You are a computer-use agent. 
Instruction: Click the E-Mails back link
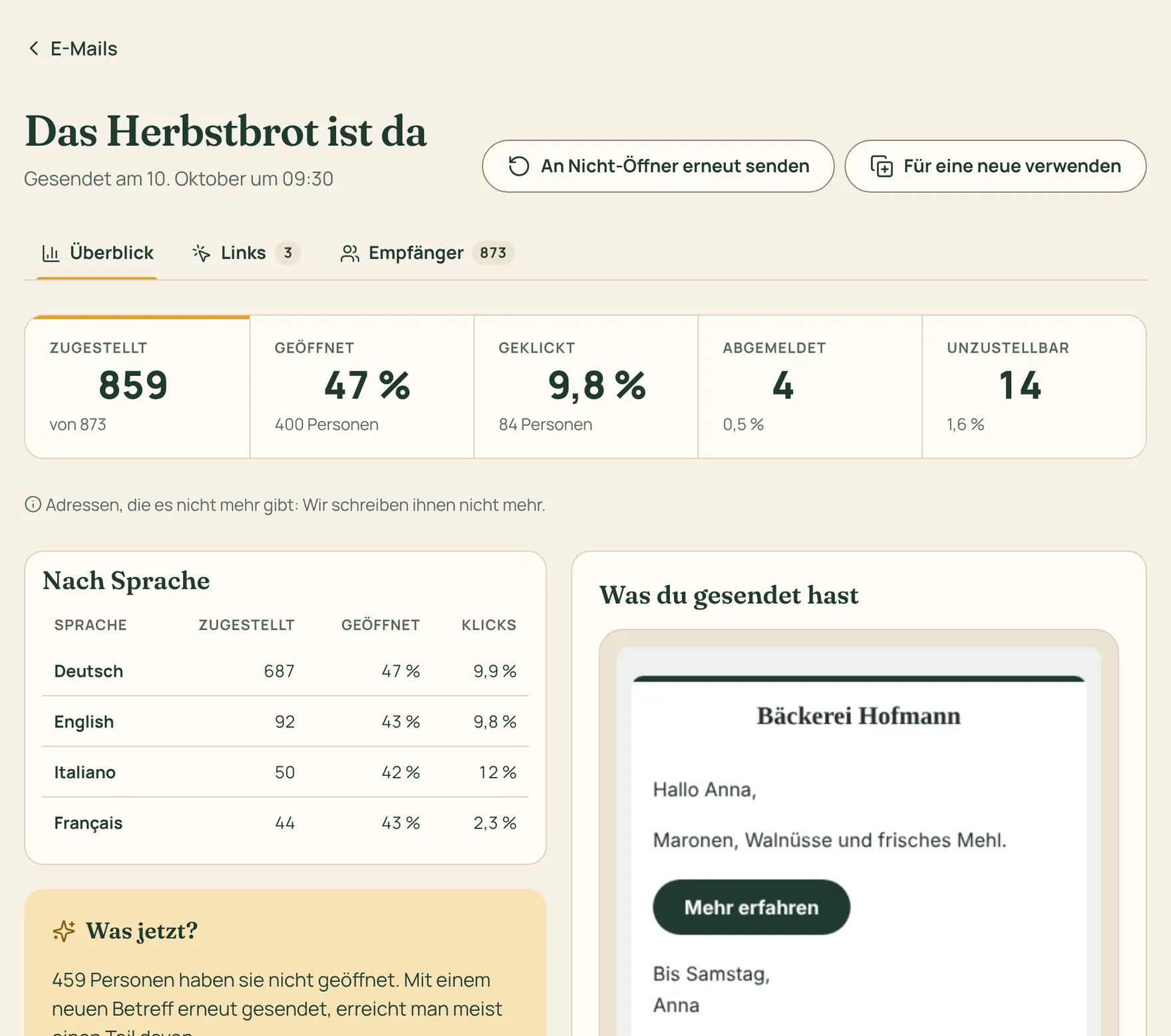[73, 49]
